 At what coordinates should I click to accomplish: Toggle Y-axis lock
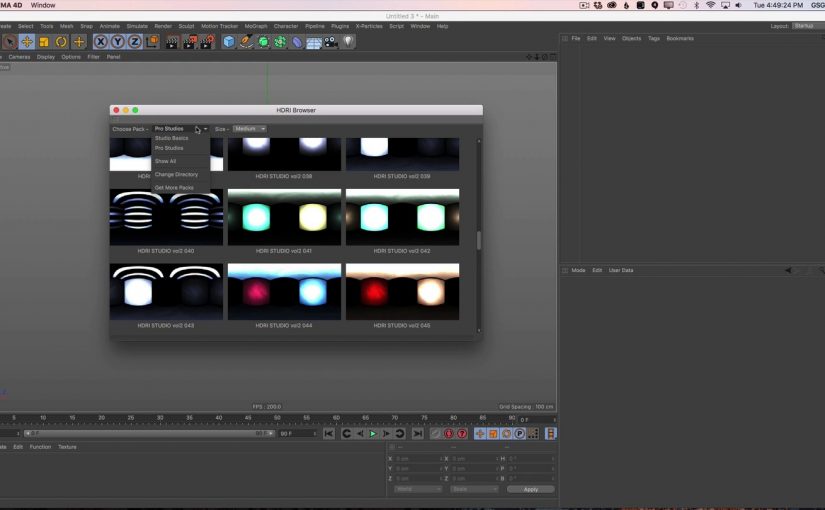click(118, 42)
